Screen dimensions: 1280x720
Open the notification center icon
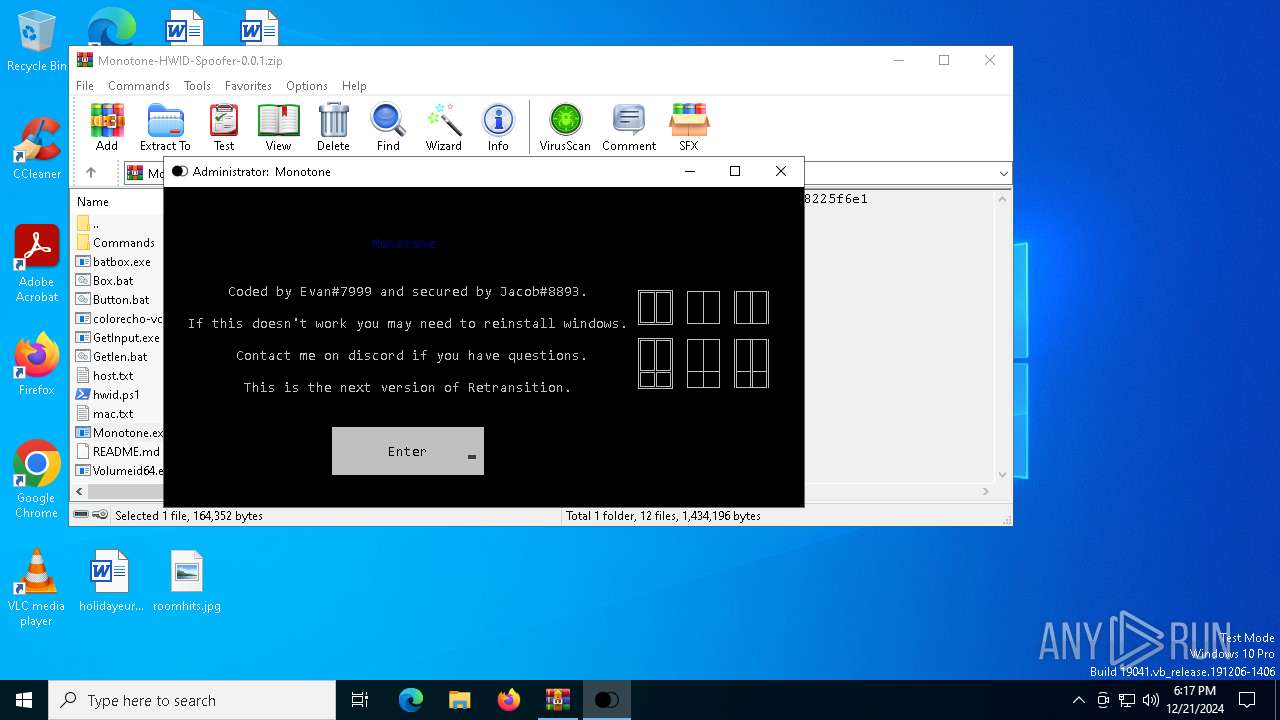coord(1247,700)
